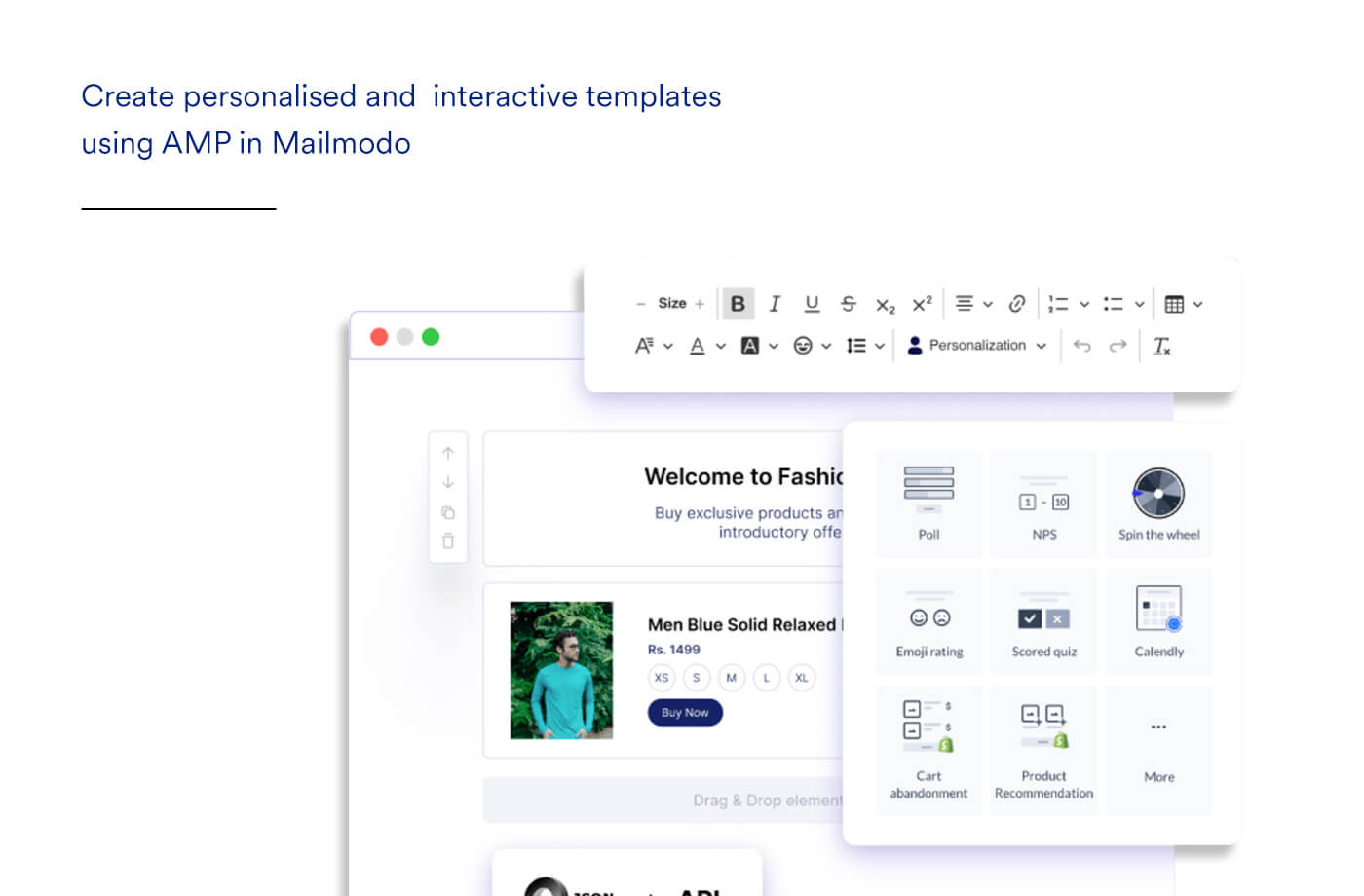Open text background color picker
Image resolution: width=1364 pixels, height=896 pixels.
click(760, 346)
